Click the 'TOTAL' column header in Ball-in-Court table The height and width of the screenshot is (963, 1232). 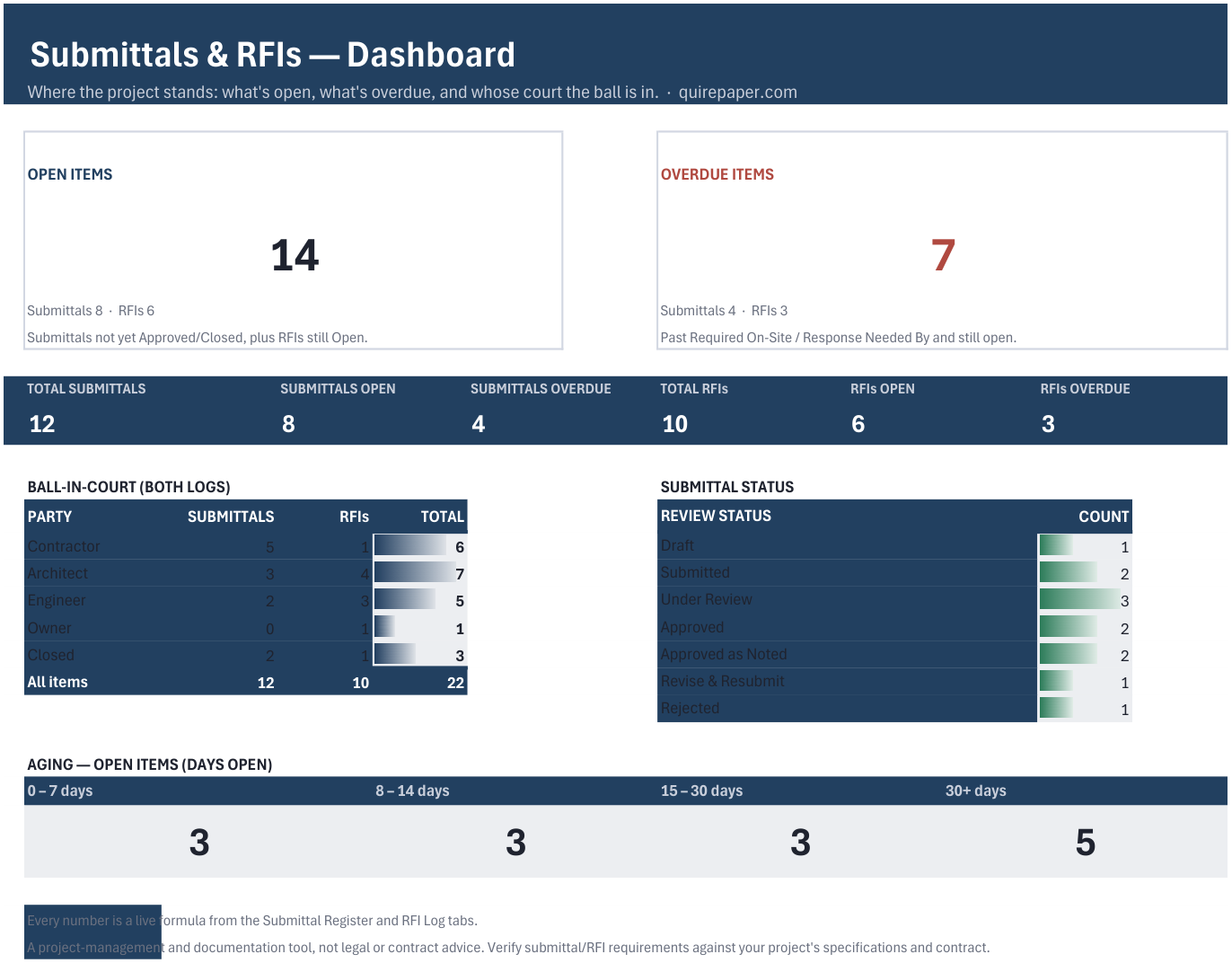tap(443, 517)
